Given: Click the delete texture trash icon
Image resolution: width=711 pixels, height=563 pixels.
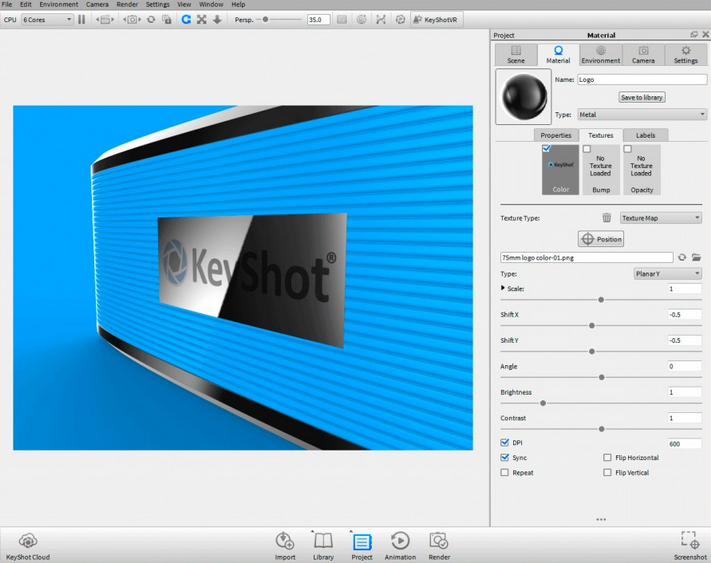Looking at the screenshot, I should click(606, 218).
